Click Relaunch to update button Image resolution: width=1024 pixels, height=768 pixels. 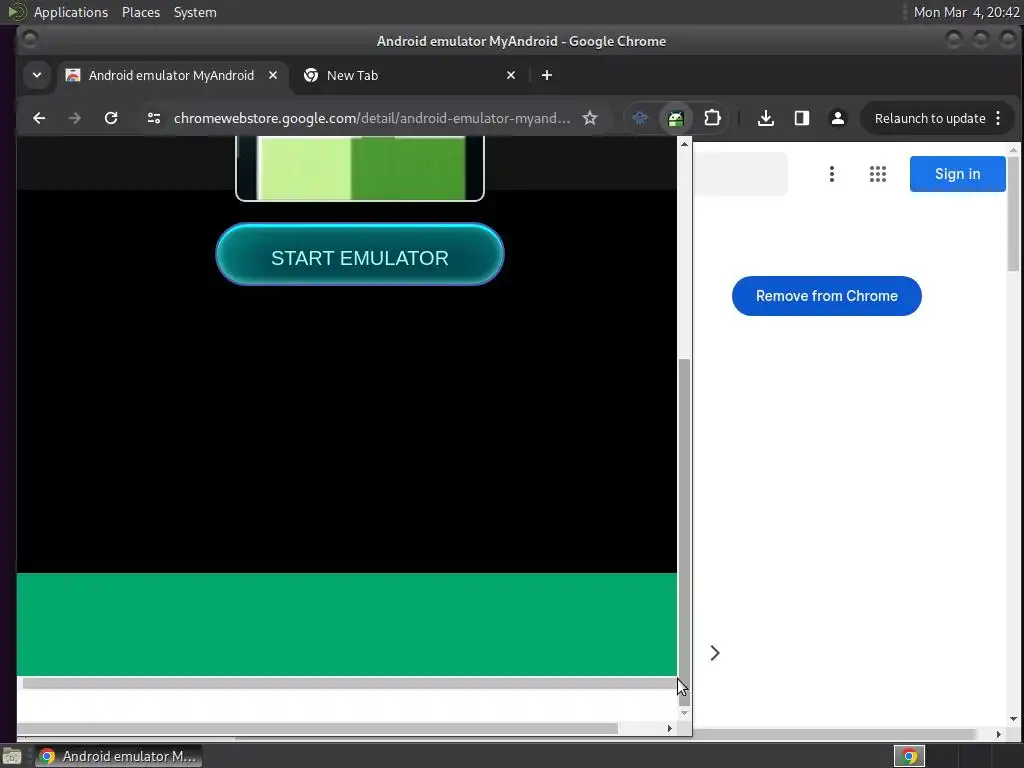930,118
